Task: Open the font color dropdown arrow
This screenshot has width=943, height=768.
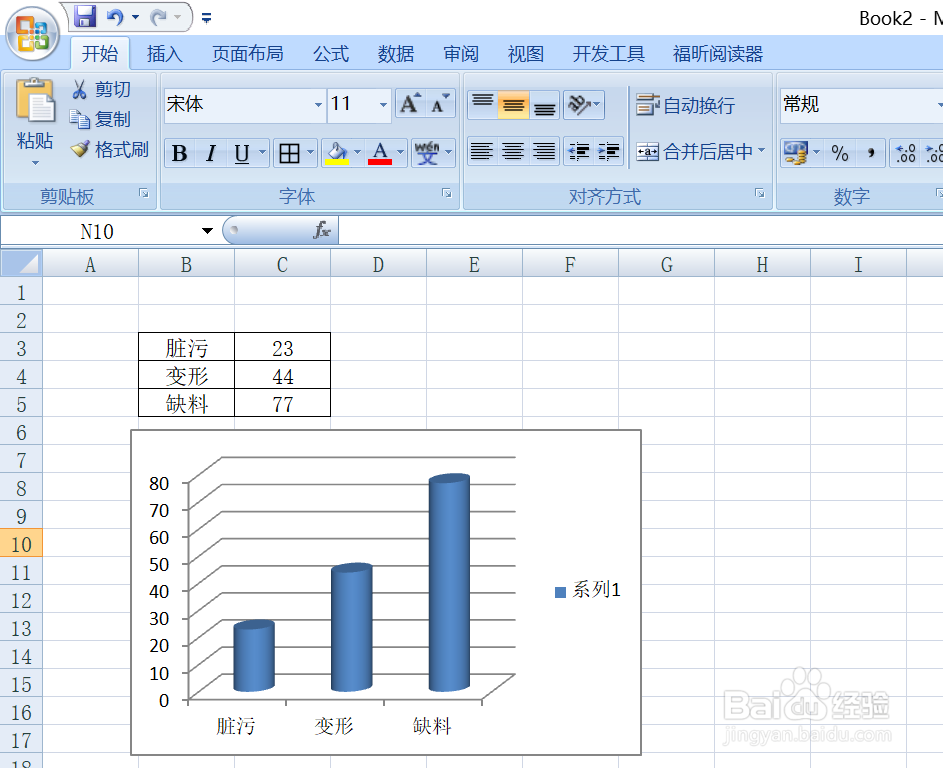Action: click(401, 153)
